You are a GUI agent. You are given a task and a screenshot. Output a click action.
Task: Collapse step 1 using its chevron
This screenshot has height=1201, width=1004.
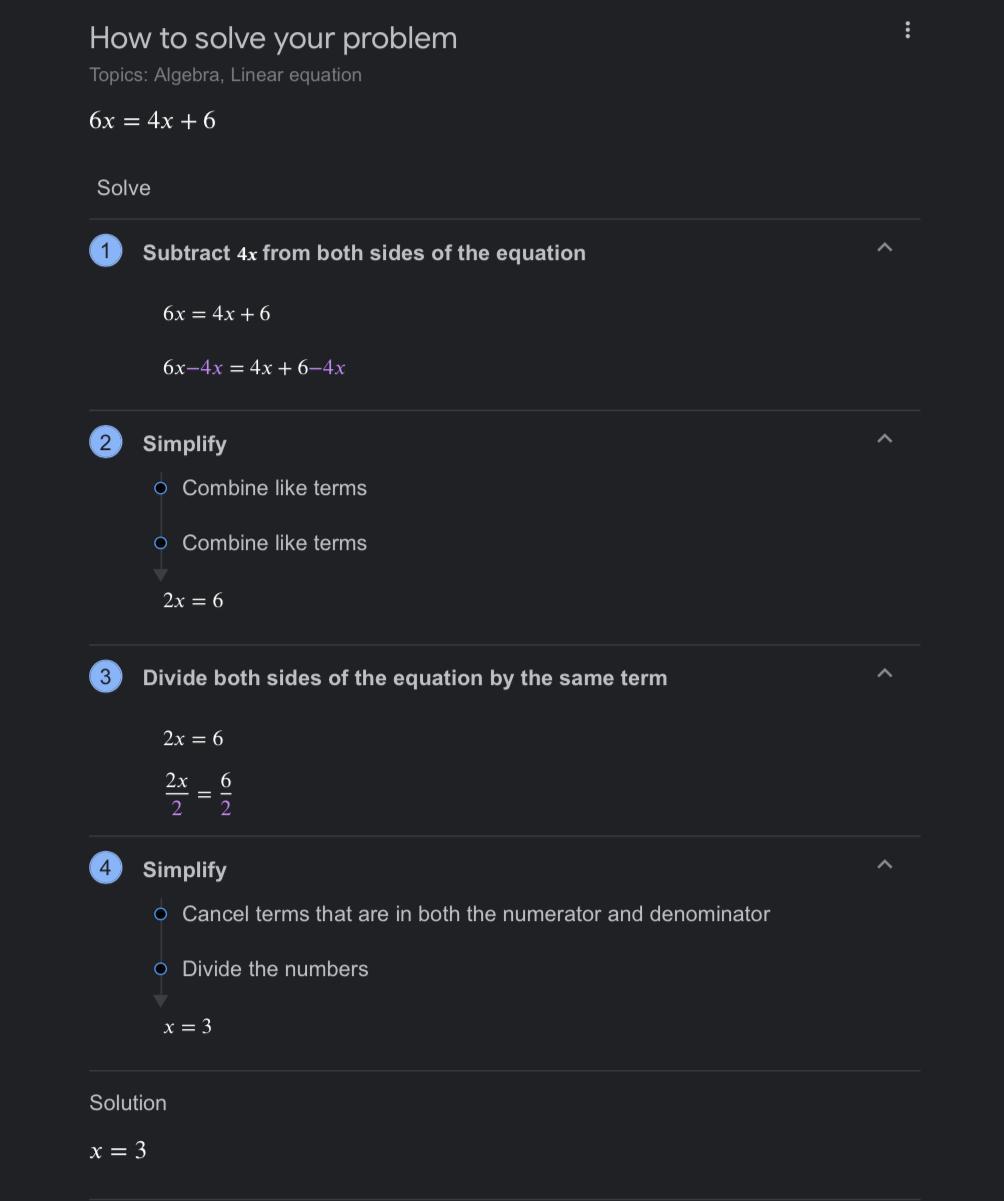click(884, 247)
